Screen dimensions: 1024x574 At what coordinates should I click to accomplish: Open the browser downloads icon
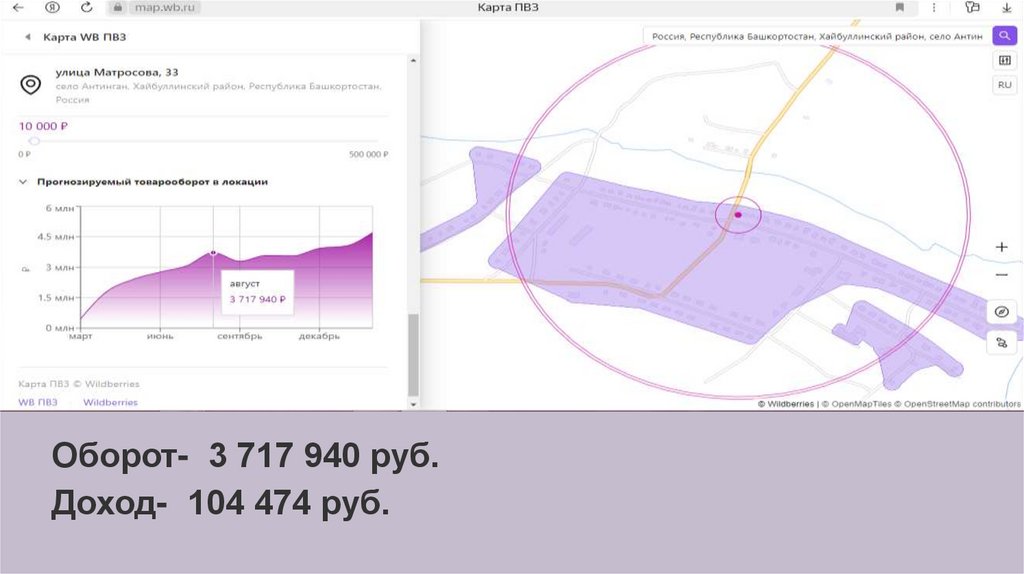1006,7
